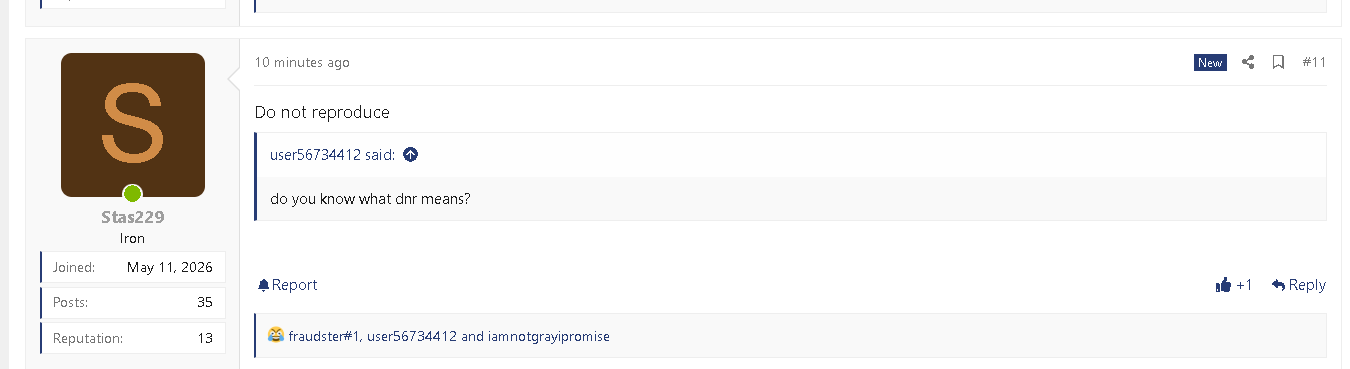Bookmark post #11 with the bookmark icon
Image resolution: width=1350 pixels, height=369 pixels.
1278,62
